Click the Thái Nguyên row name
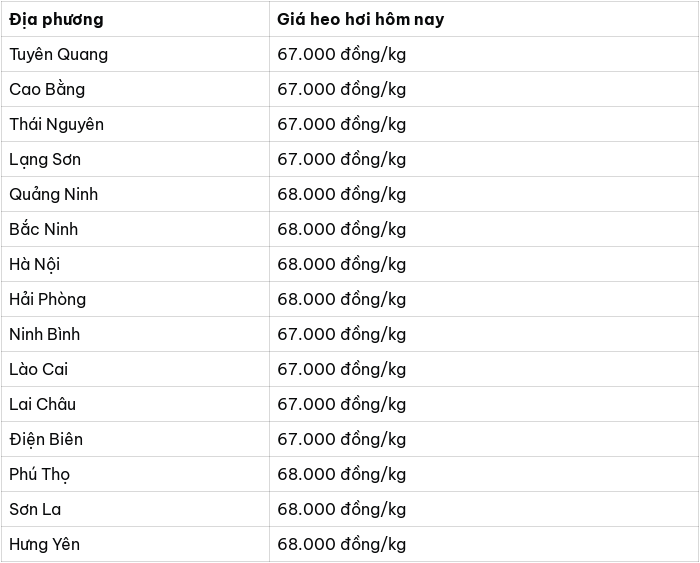700x563 pixels. click(57, 124)
